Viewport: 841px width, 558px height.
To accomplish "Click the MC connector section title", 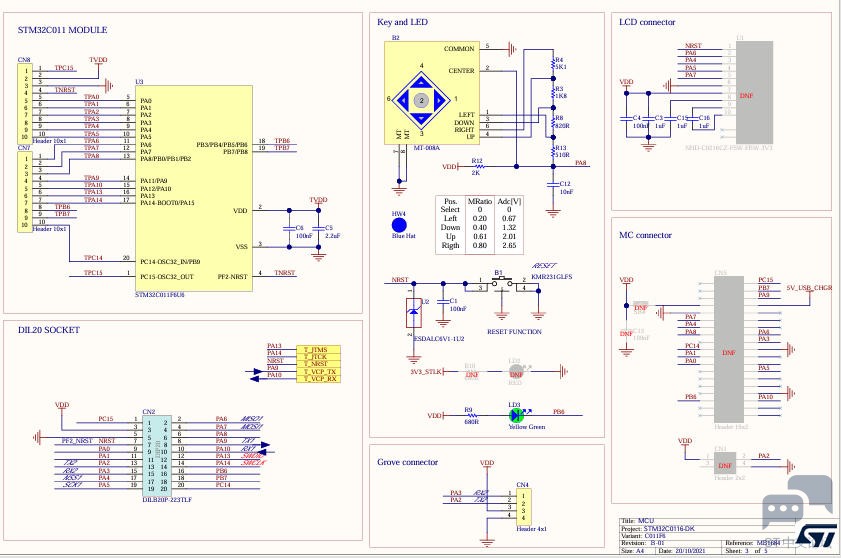I will coord(645,235).
